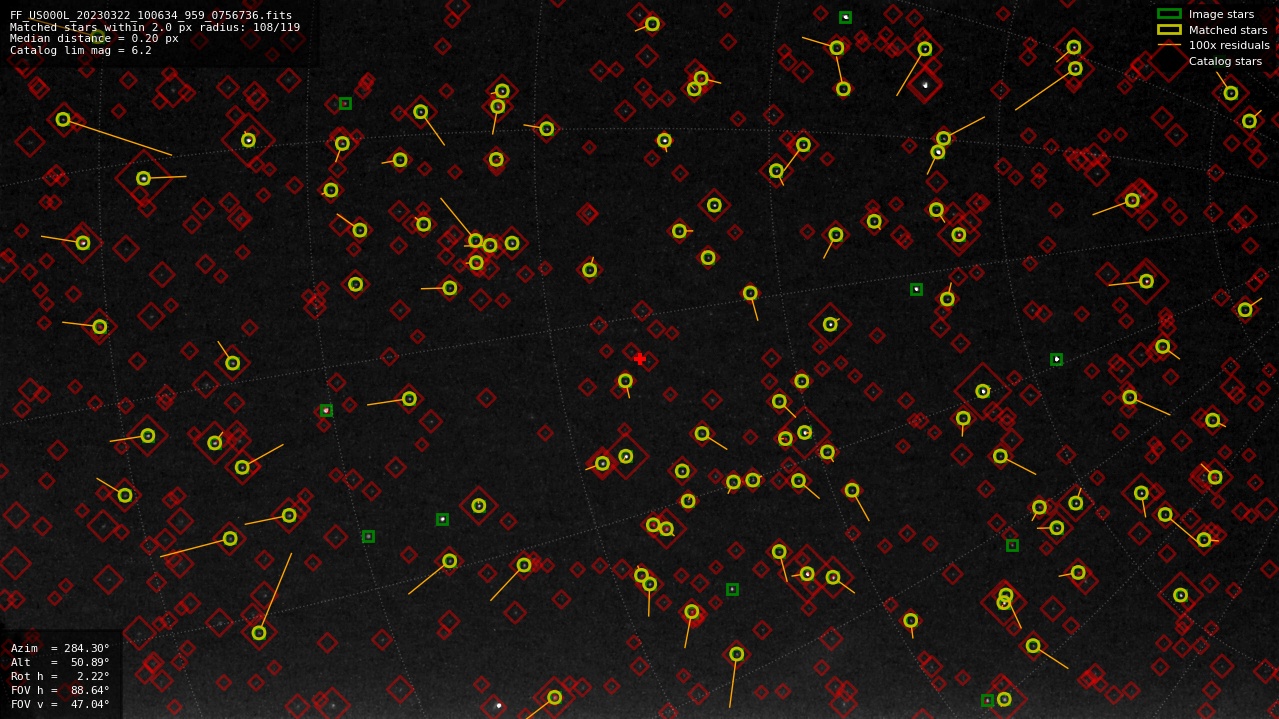Select the 'Catalog lim mag = 6.2' text
Image resolution: width=1279 pixels, height=719 pixels.
click(x=81, y=50)
